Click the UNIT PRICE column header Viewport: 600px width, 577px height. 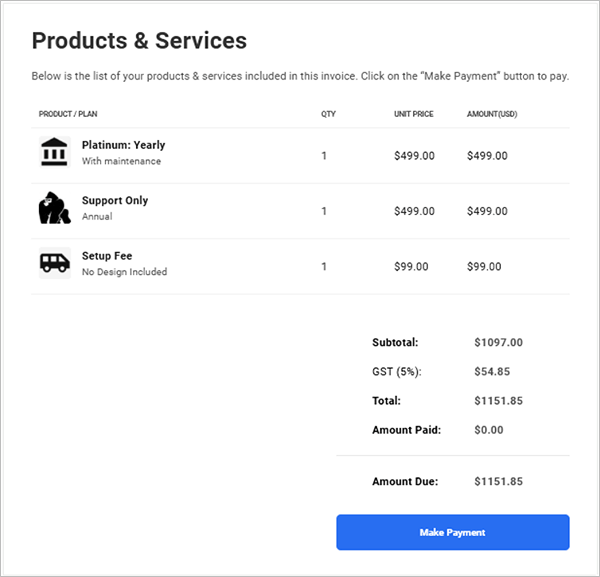click(414, 114)
